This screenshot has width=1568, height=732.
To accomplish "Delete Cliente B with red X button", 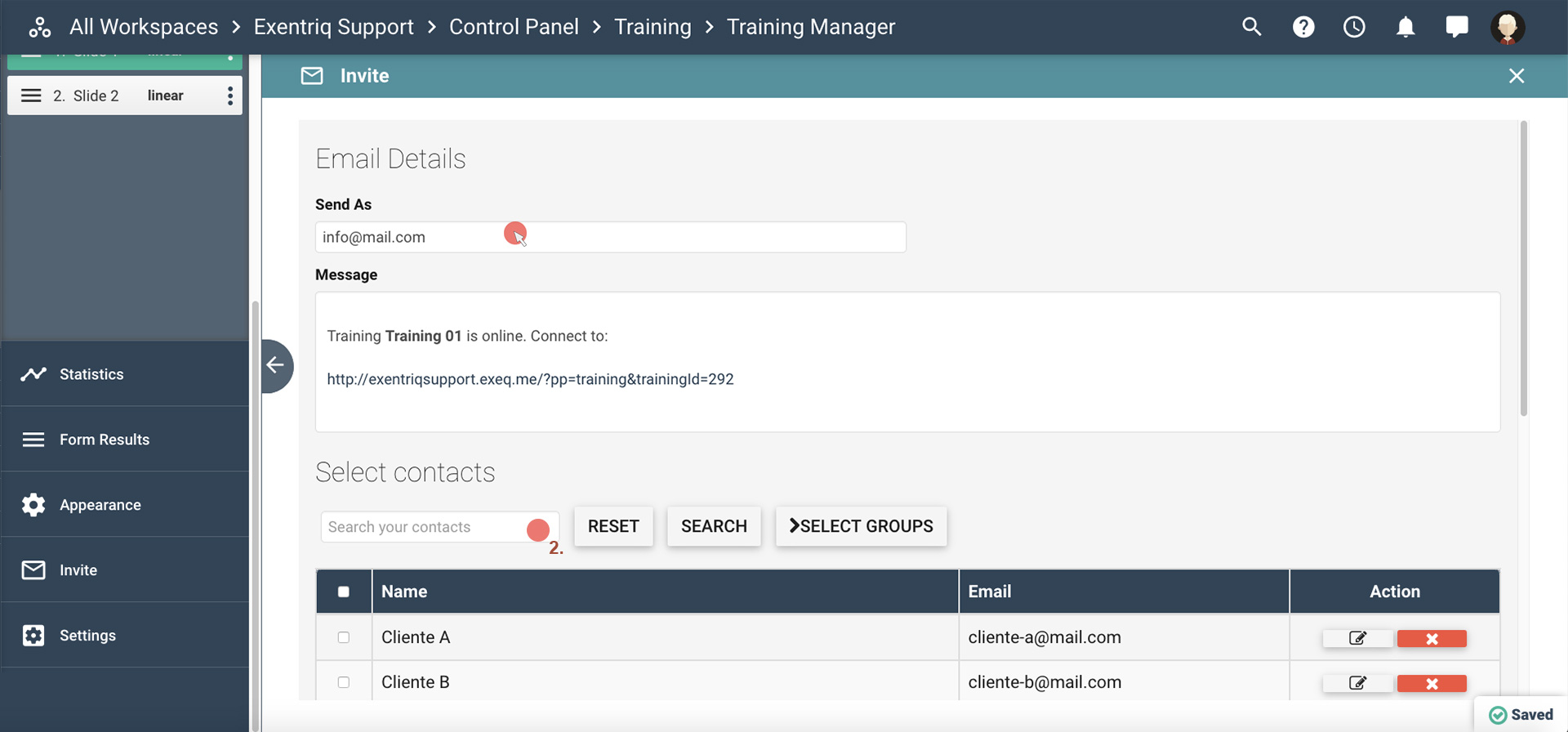I will point(1432,683).
